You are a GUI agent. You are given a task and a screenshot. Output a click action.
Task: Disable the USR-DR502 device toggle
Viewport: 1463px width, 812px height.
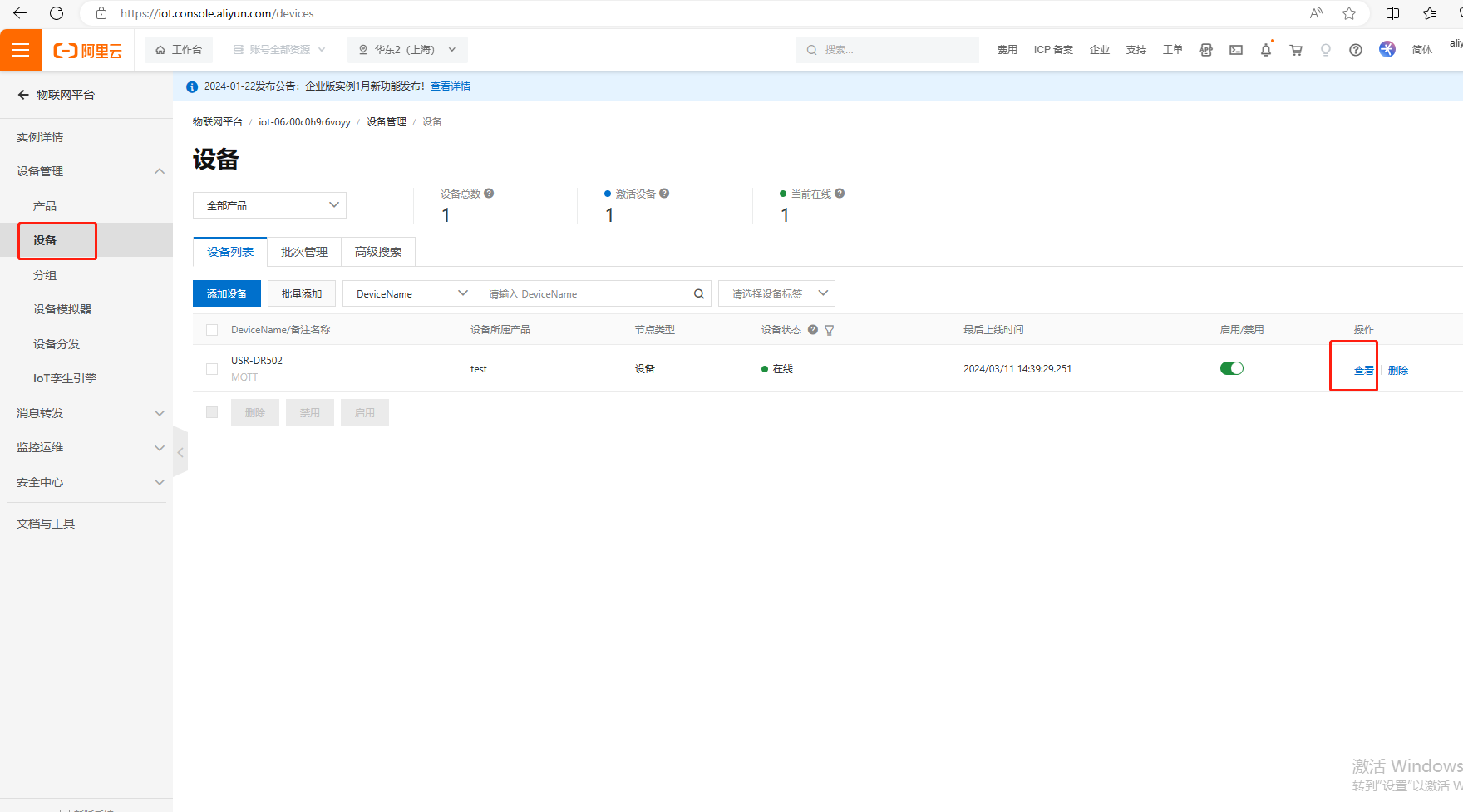coord(1231,368)
